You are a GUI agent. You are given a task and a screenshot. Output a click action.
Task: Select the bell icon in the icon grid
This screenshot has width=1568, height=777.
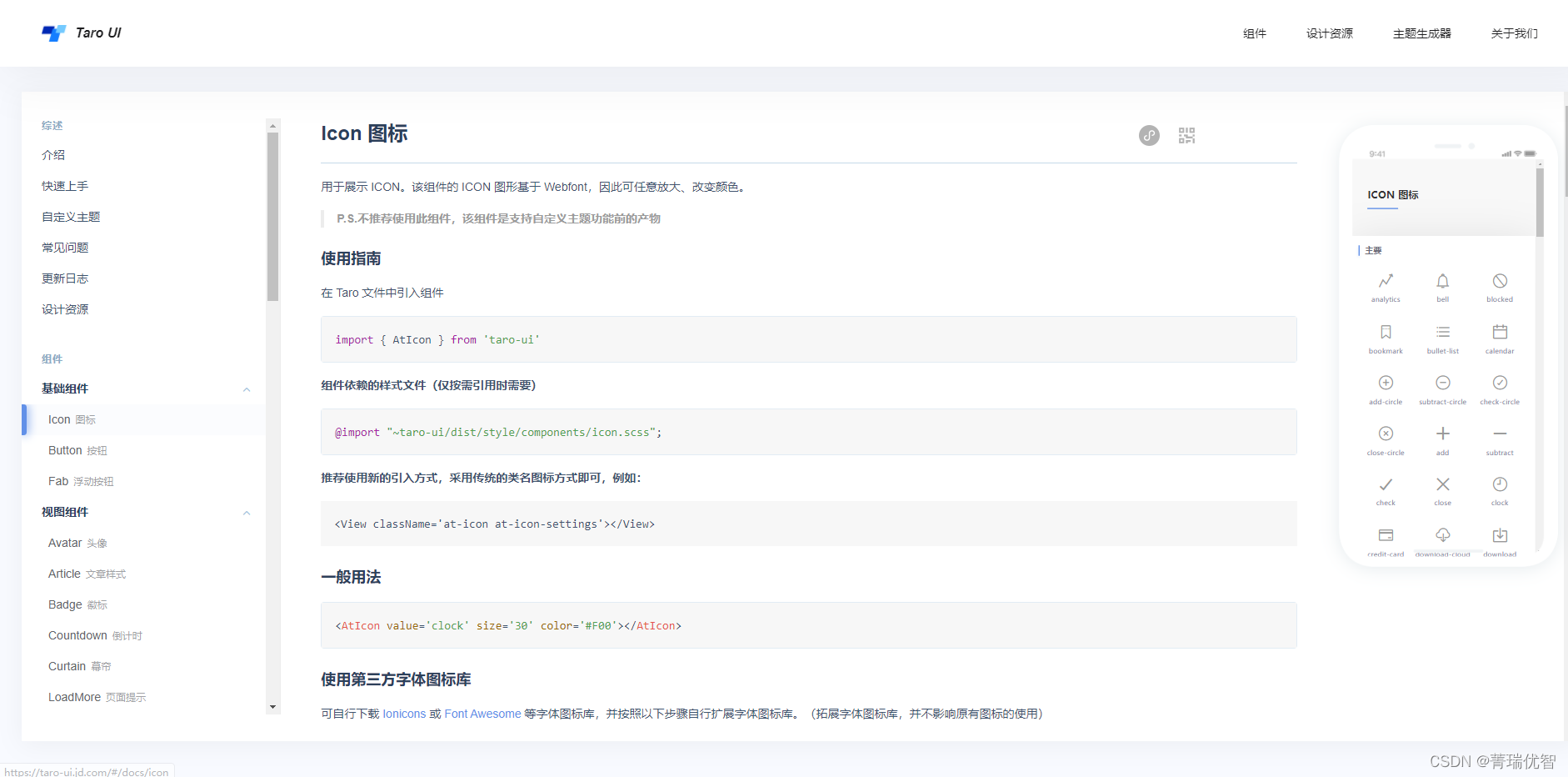pos(1442,282)
